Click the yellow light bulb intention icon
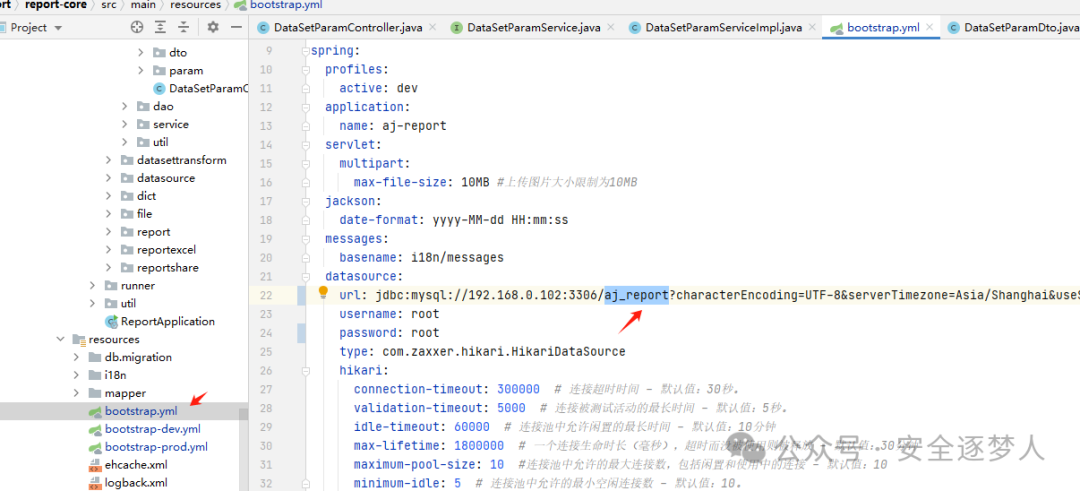 [323, 293]
